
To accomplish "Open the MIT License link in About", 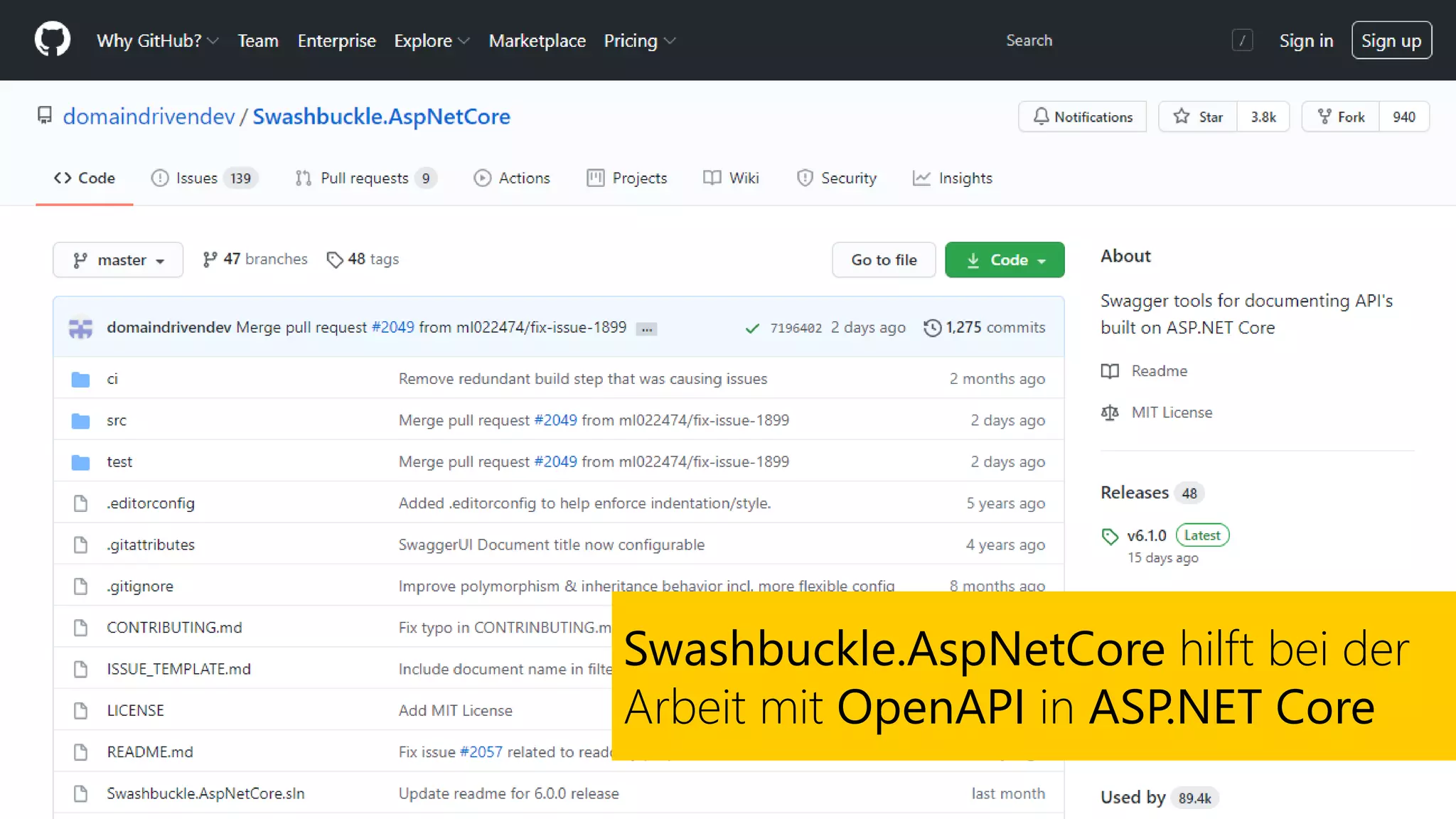I will 1157,412.
